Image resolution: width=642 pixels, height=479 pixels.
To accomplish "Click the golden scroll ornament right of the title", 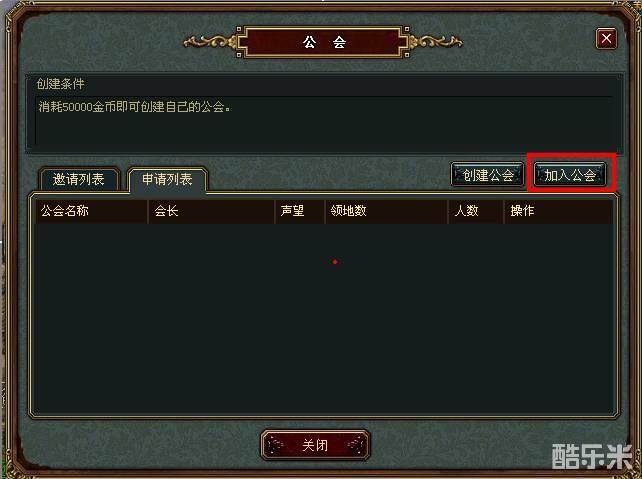I will pyautogui.click(x=436, y=42).
